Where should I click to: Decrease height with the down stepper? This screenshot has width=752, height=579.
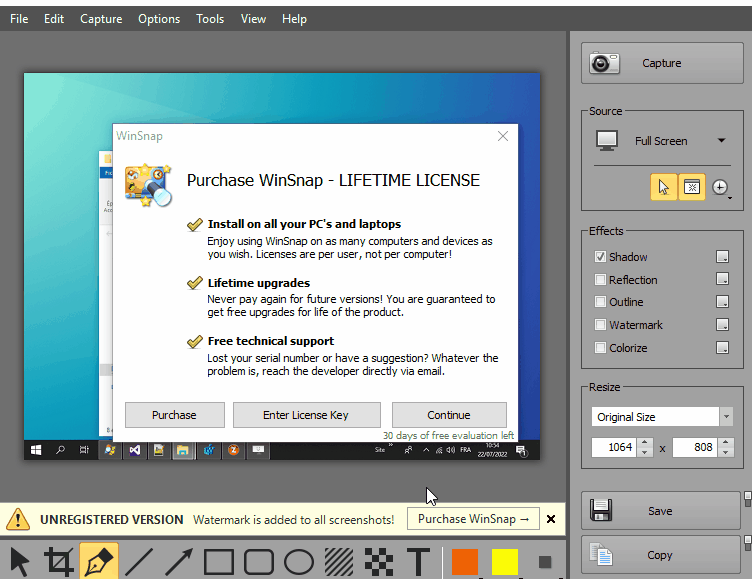(726, 452)
